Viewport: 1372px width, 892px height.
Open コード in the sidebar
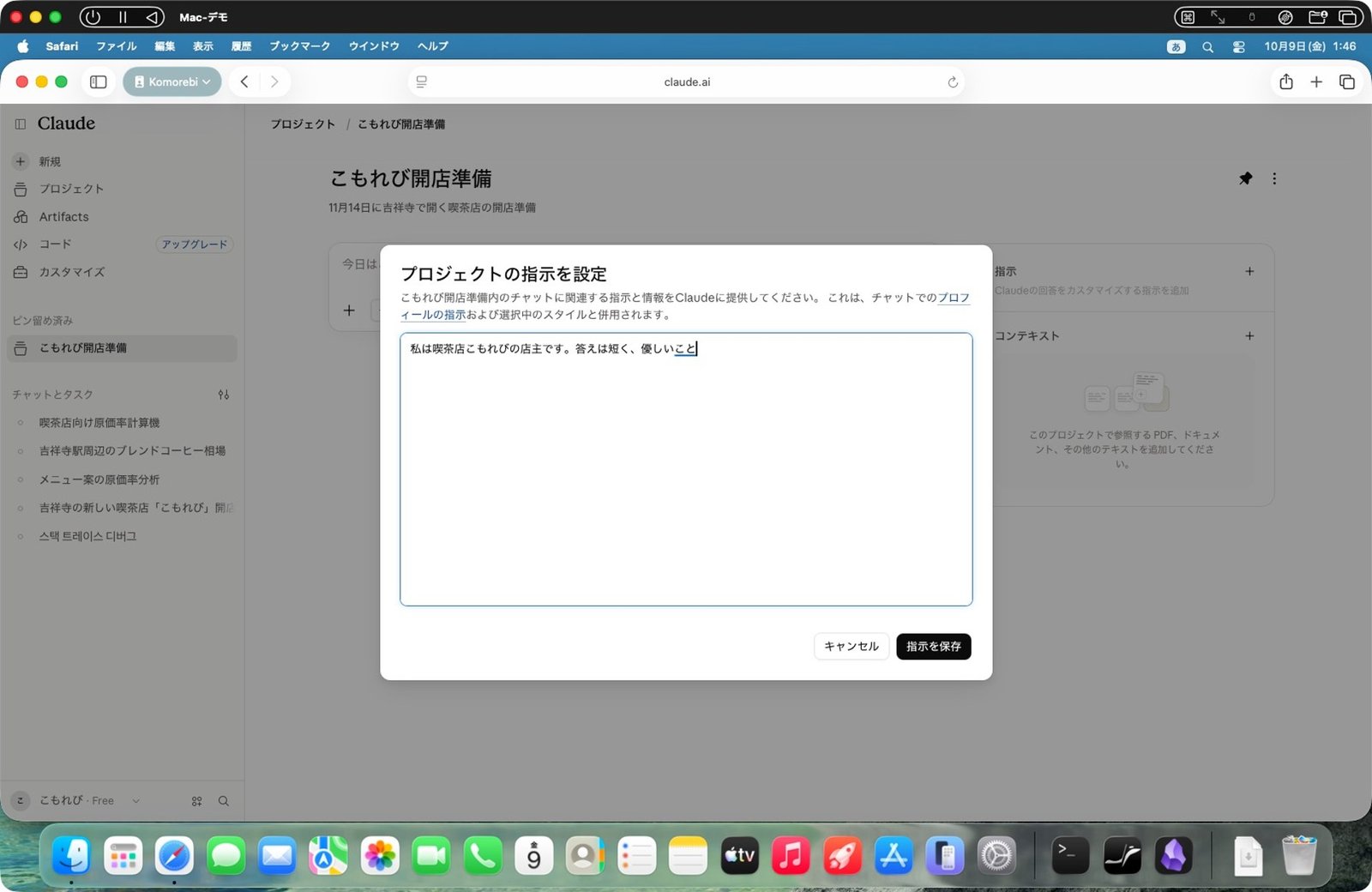[55, 244]
